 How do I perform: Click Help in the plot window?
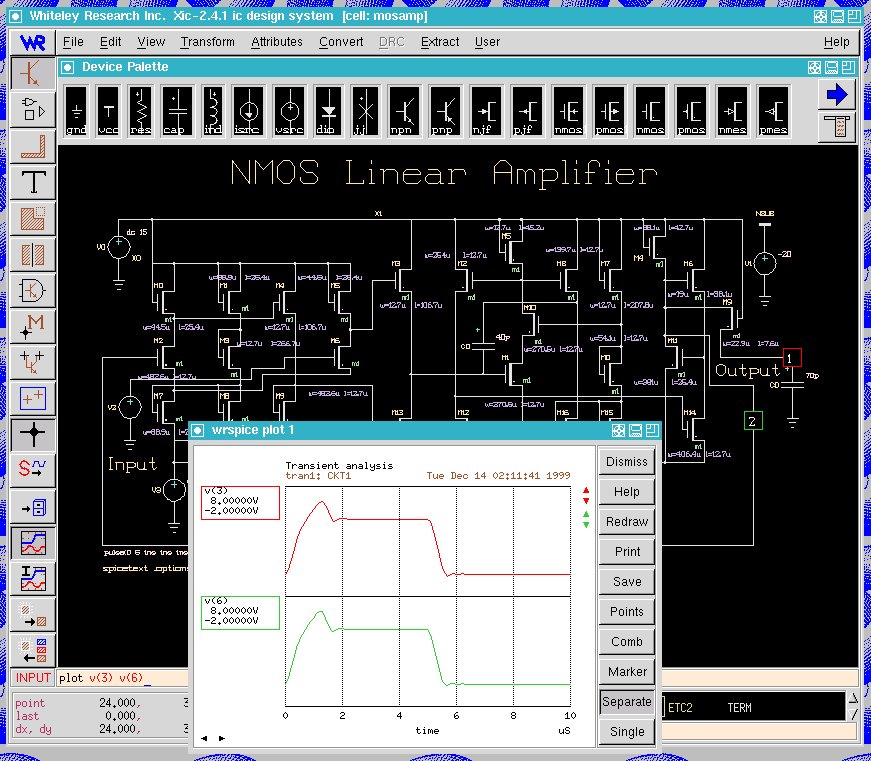(x=627, y=492)
